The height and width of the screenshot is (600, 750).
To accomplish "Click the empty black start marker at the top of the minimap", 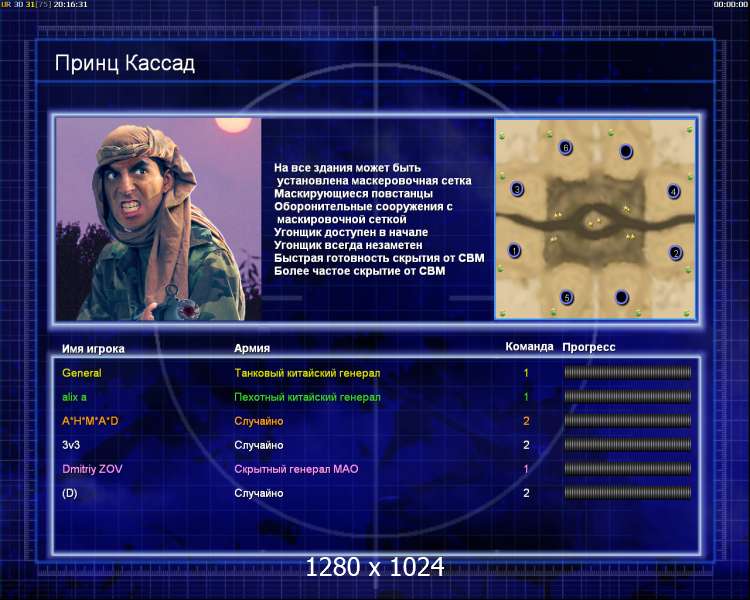I will (x=626, y=152).
